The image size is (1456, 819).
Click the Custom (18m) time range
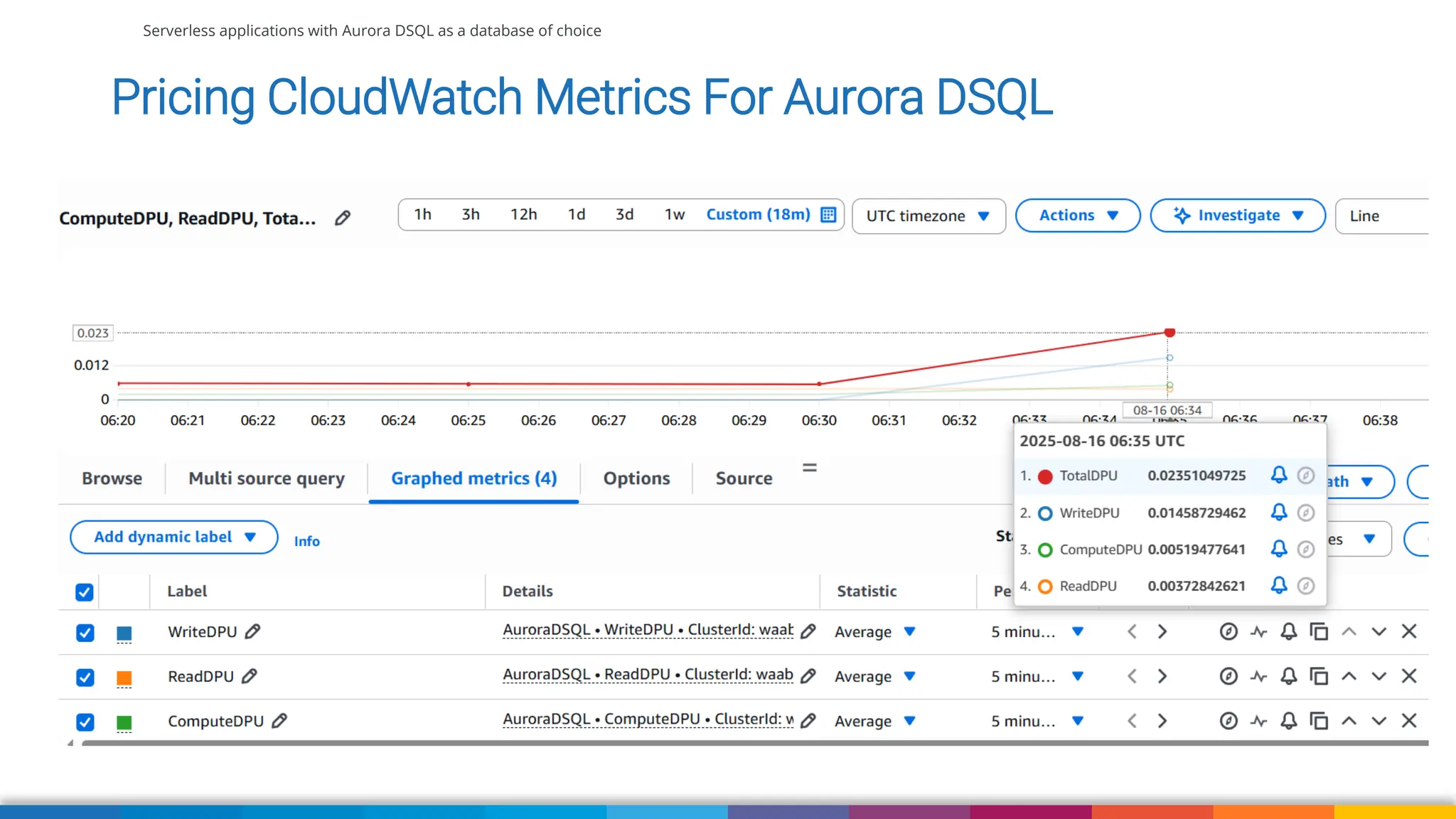point(759,215)
